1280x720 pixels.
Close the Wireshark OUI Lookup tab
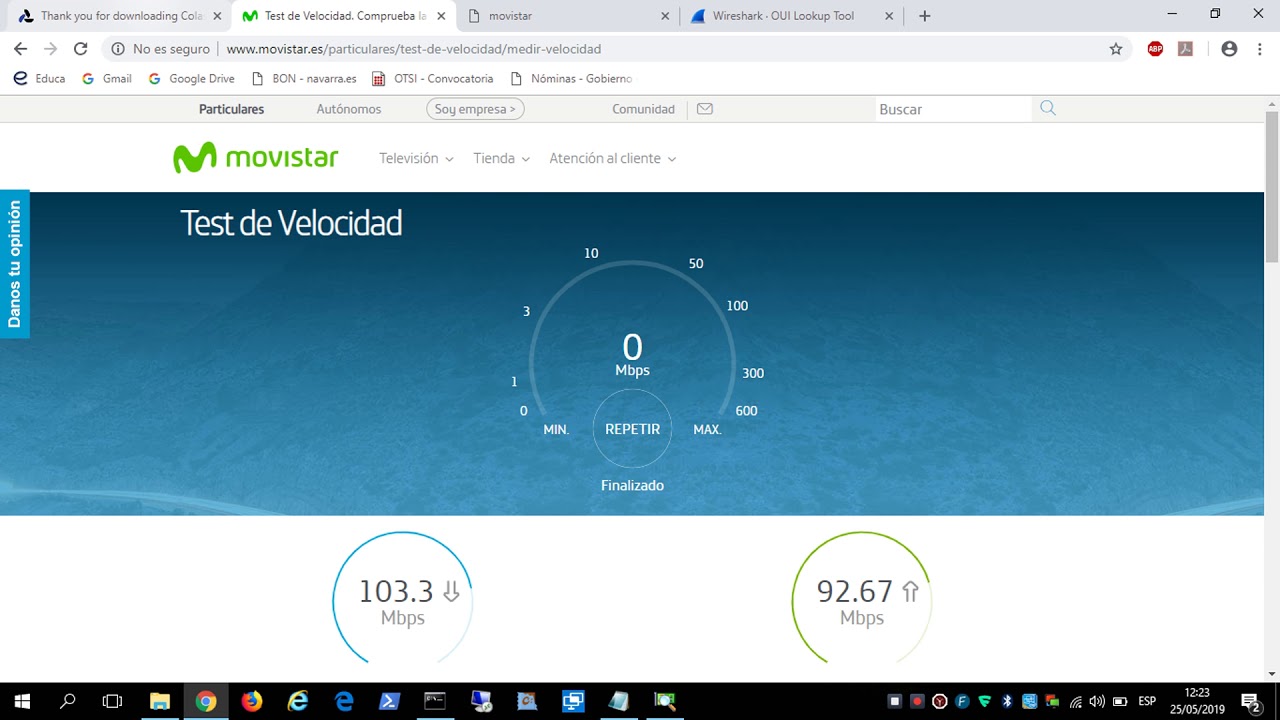(889, 16)
